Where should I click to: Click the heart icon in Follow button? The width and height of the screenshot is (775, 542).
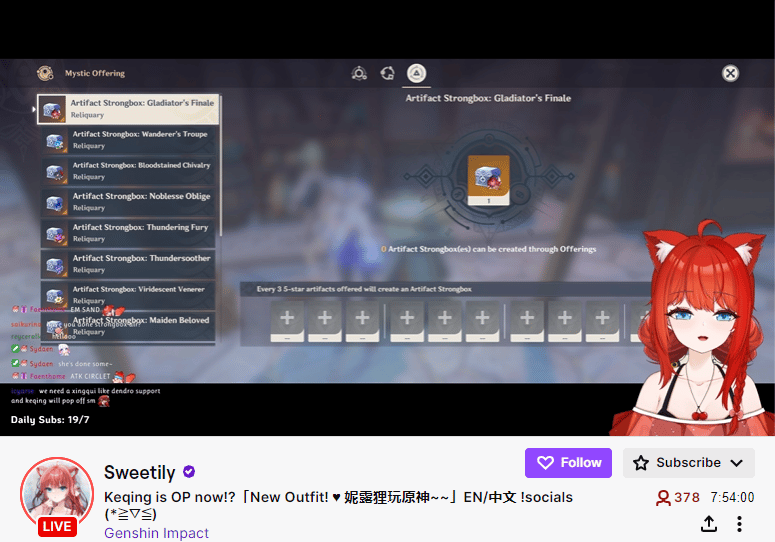coord(545,463)
